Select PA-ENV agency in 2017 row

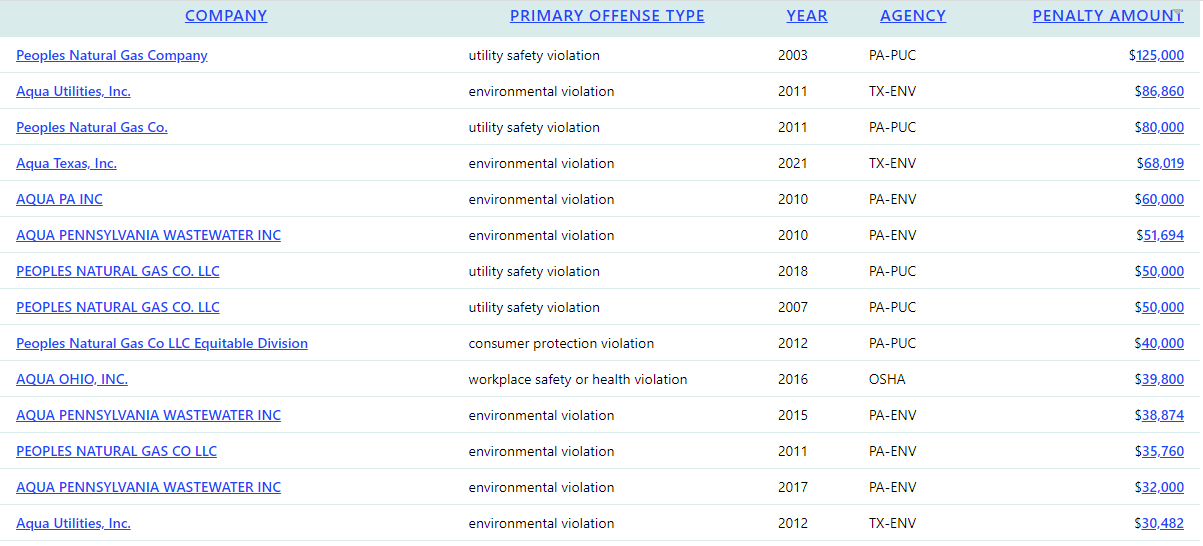[x=892, y=487]
